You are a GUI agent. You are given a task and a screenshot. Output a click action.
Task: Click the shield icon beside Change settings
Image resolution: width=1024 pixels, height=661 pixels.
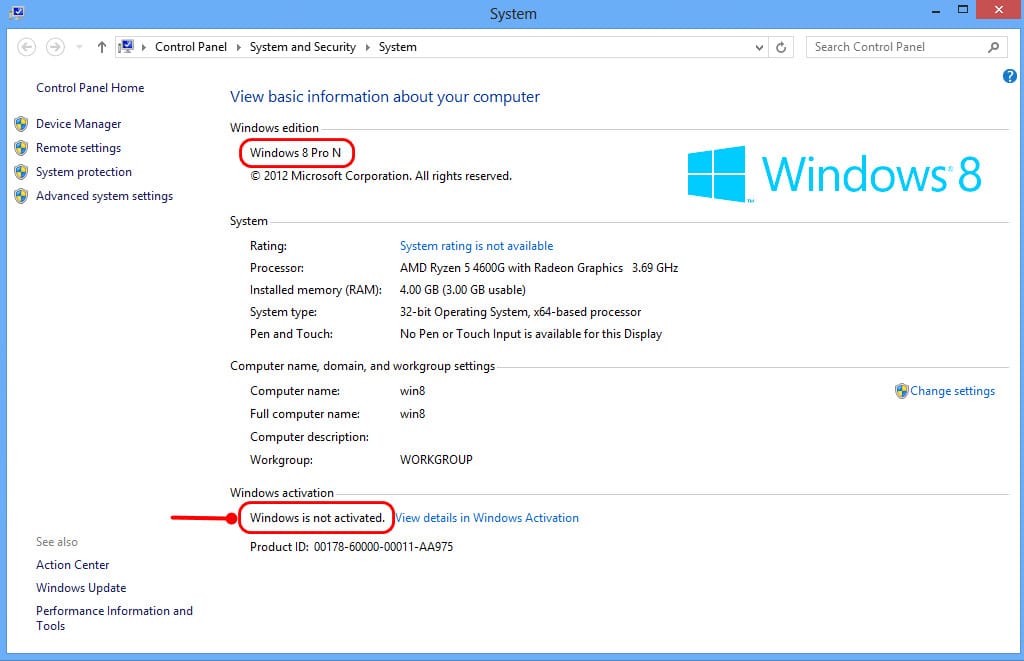point(901,391)
